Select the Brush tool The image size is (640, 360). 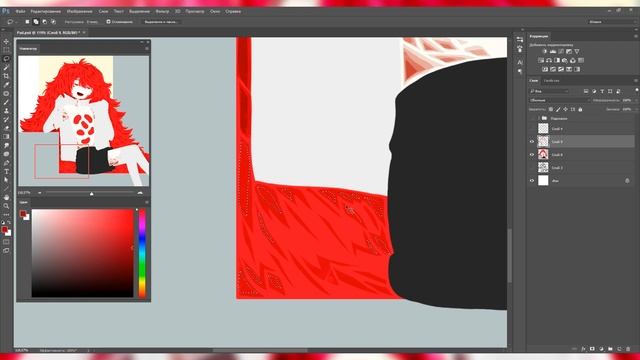6,102
